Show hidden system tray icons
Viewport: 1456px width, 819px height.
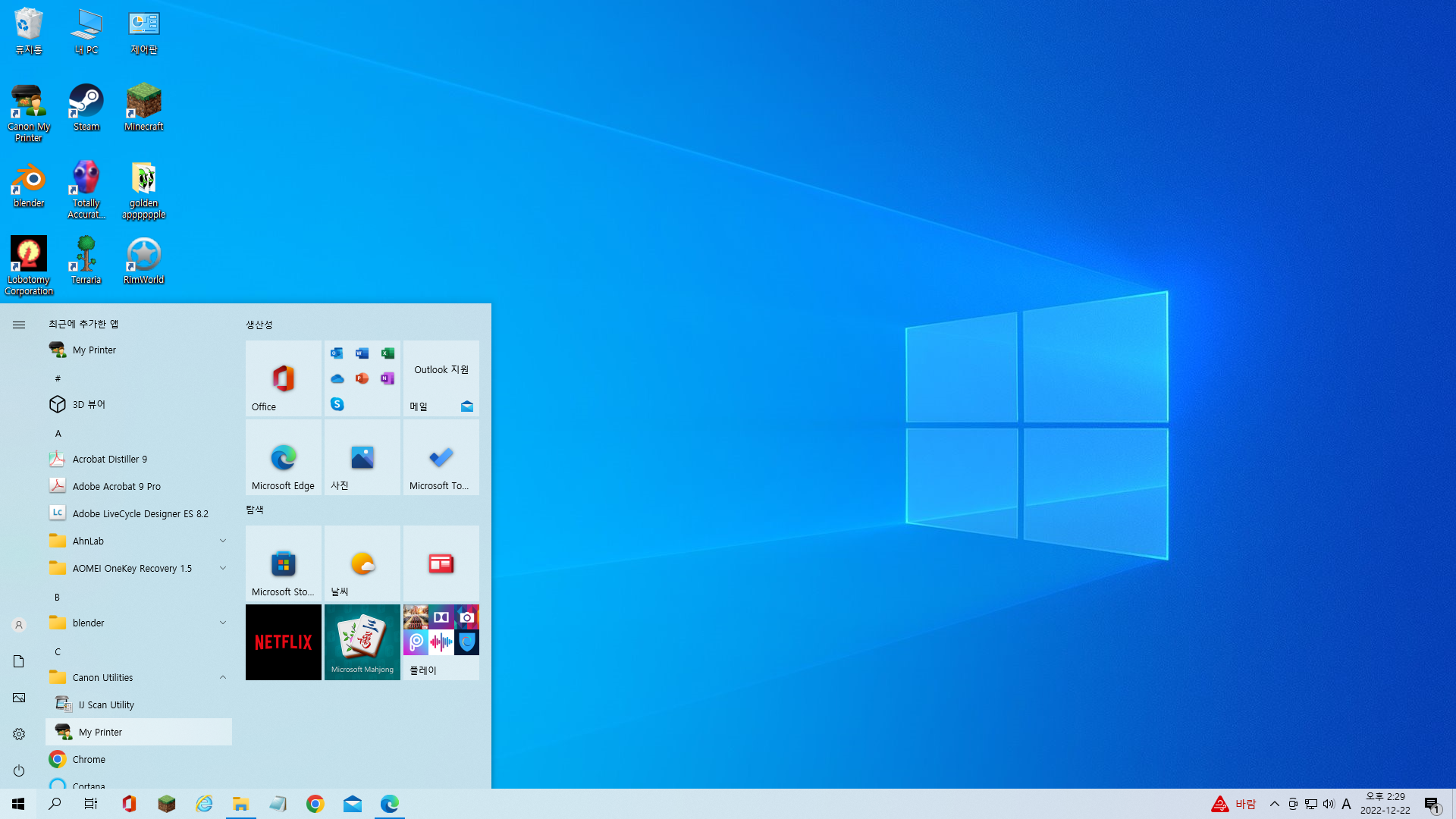pos(1275,804)
